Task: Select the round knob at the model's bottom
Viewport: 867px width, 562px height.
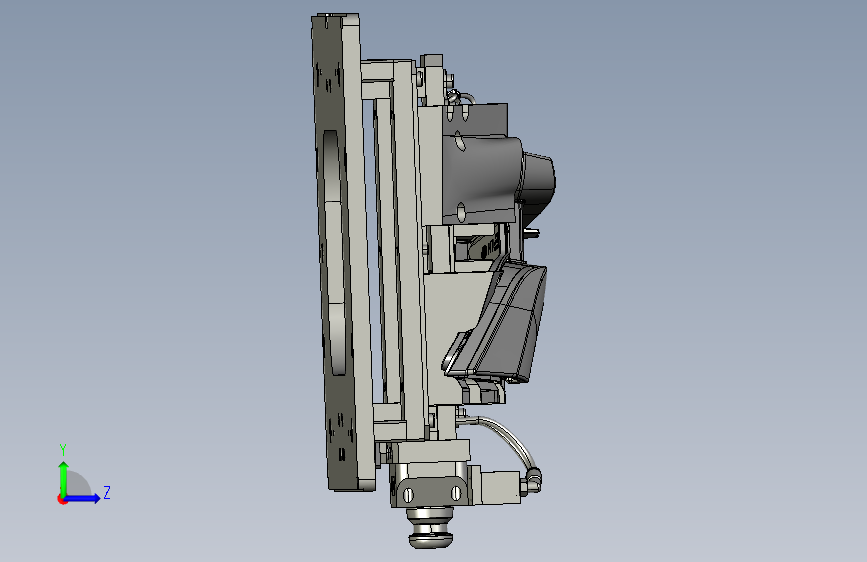Action: click(431, 530)
